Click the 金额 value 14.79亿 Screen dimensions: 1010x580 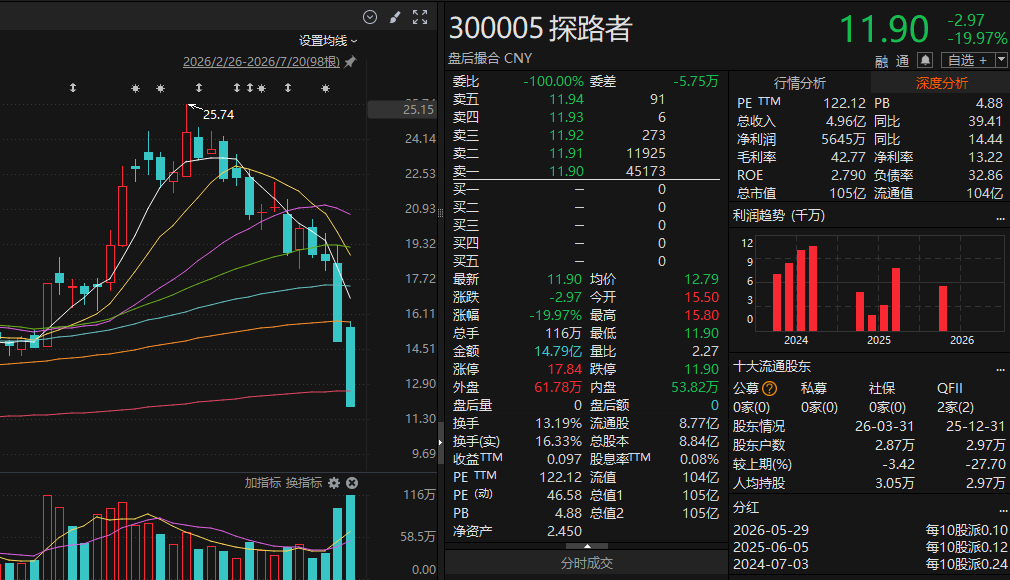(558, 351)
